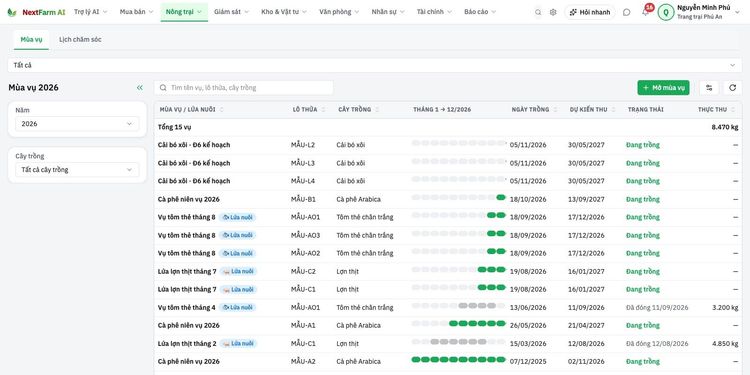
Task: Open the chat messages icon
Action: 627,12
